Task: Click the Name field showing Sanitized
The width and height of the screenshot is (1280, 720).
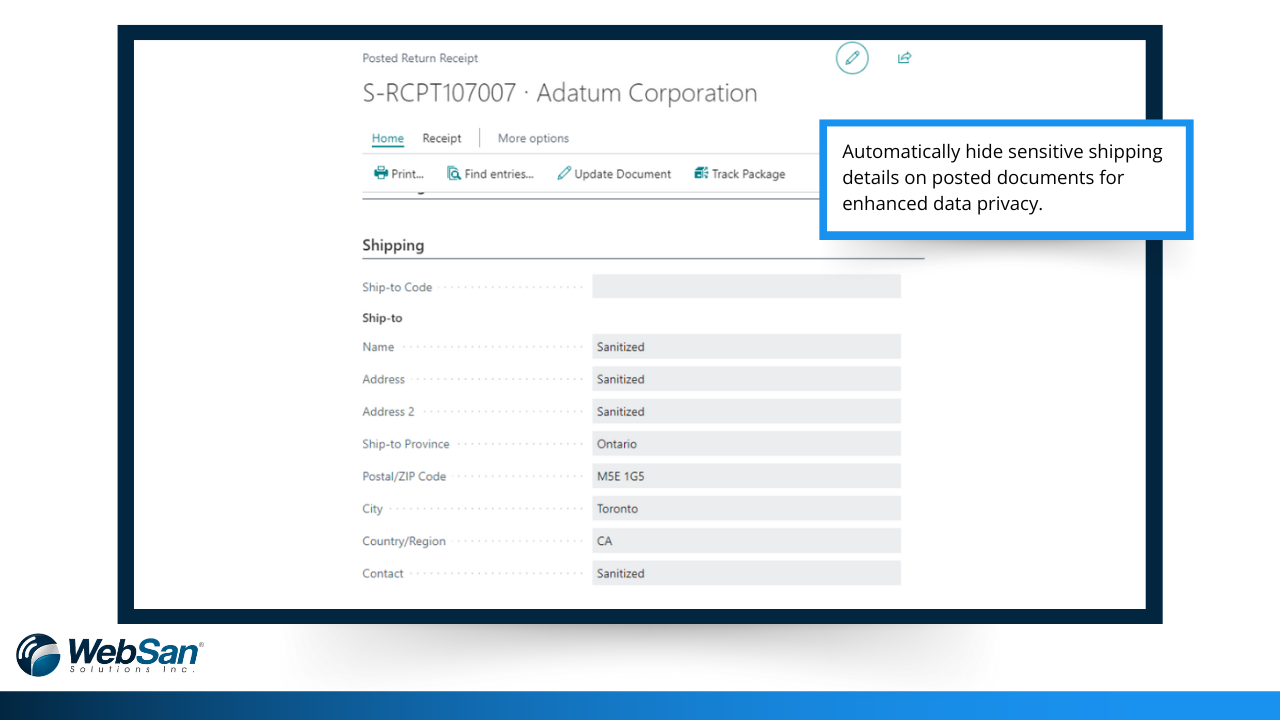Action: (746, 347)
